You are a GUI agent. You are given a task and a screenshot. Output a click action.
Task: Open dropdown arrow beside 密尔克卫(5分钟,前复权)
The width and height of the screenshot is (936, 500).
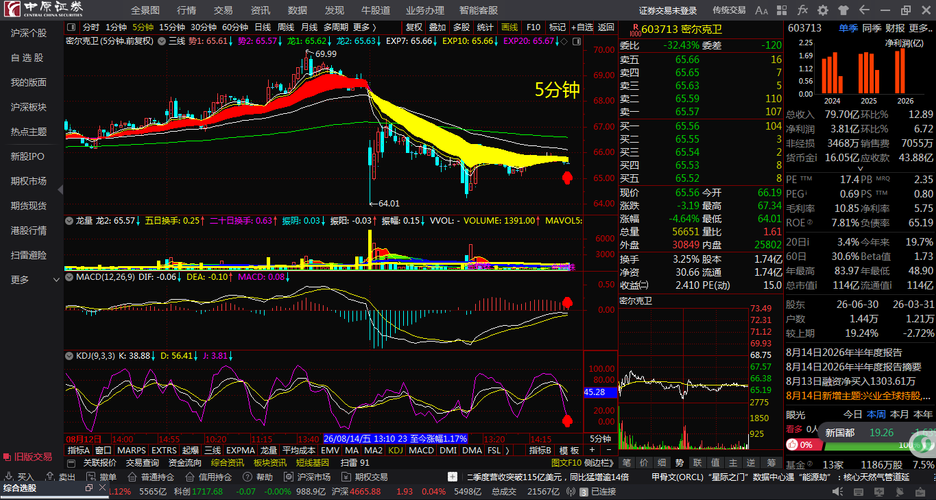(x=161, y=41)
